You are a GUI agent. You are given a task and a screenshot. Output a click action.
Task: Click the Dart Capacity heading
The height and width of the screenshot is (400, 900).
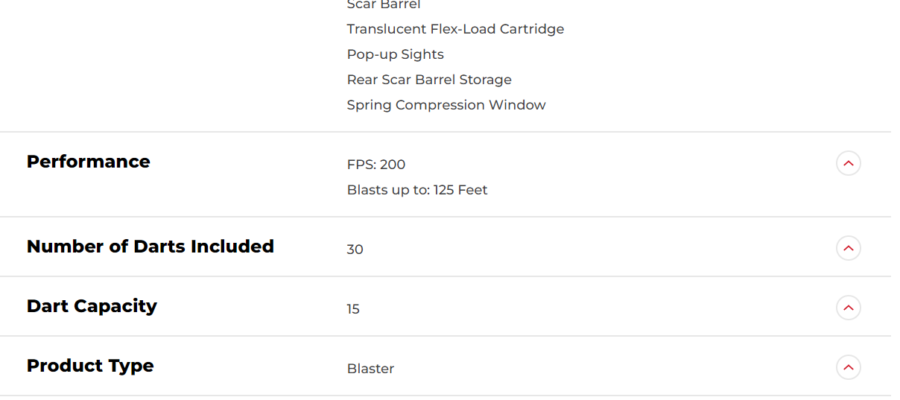coord(91,307)
